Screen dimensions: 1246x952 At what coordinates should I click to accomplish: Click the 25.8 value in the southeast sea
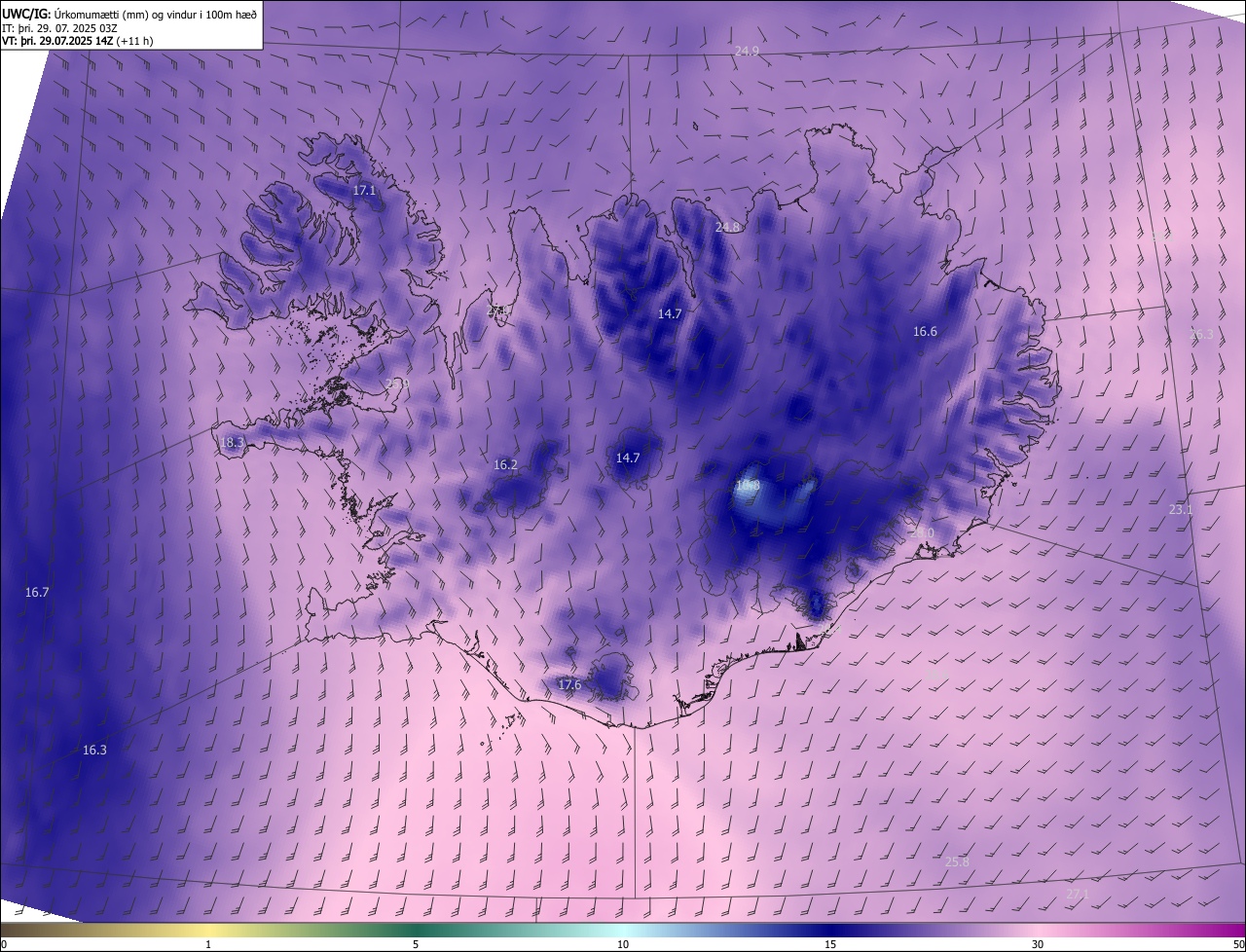(x=957, y=862)
